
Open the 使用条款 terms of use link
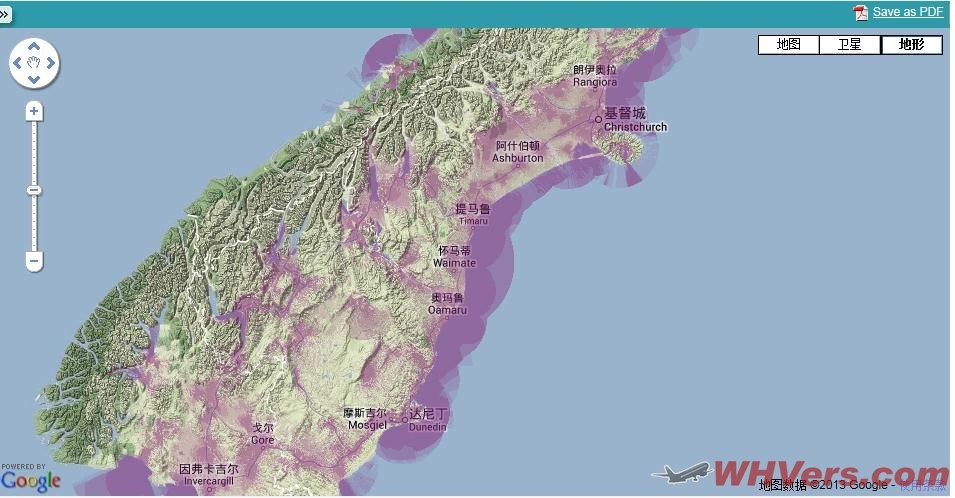(x=921, y=486)
